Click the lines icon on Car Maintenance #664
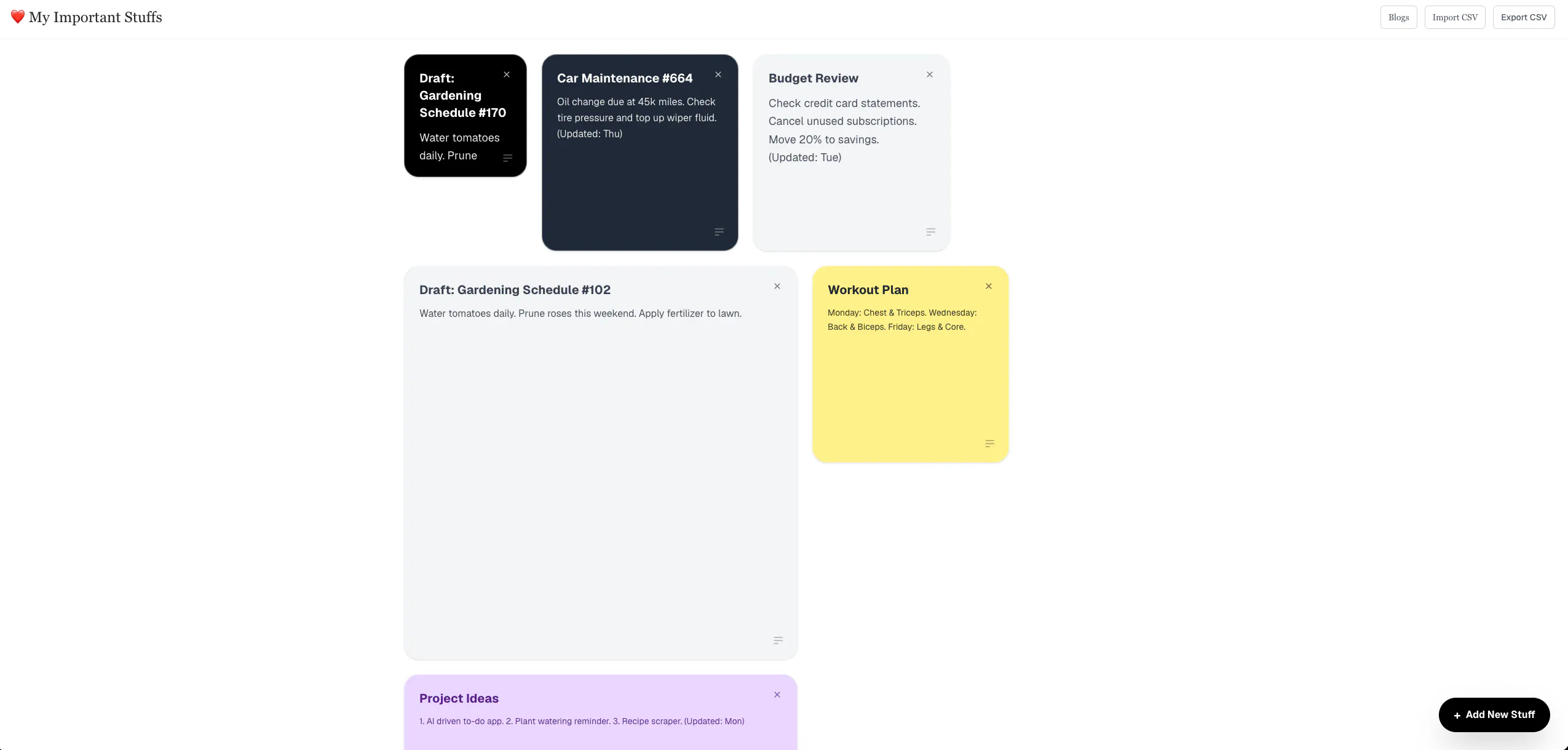1568x750 pixels. point(719,232)
